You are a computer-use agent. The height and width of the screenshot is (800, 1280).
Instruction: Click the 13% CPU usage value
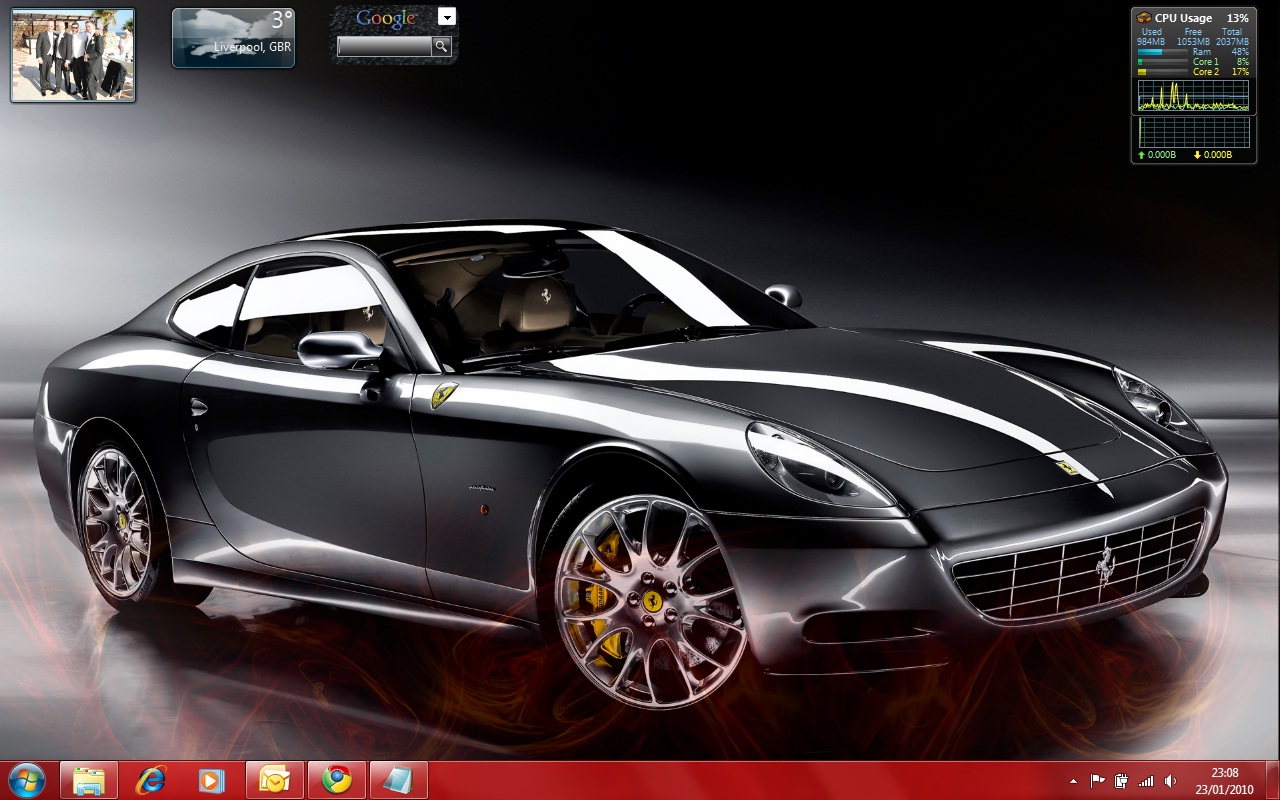coord(1238,18)
